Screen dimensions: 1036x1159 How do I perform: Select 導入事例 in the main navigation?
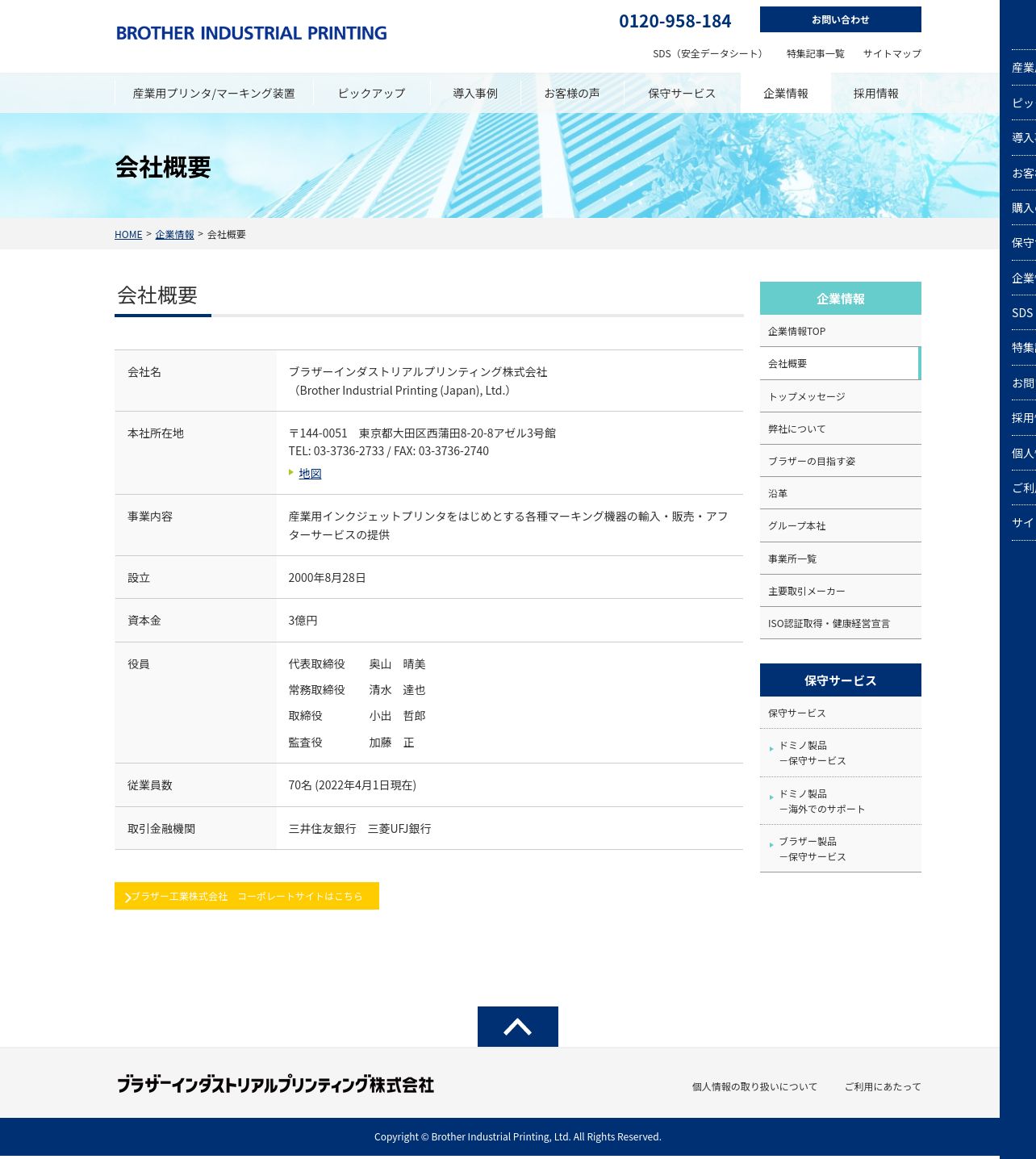475,93
